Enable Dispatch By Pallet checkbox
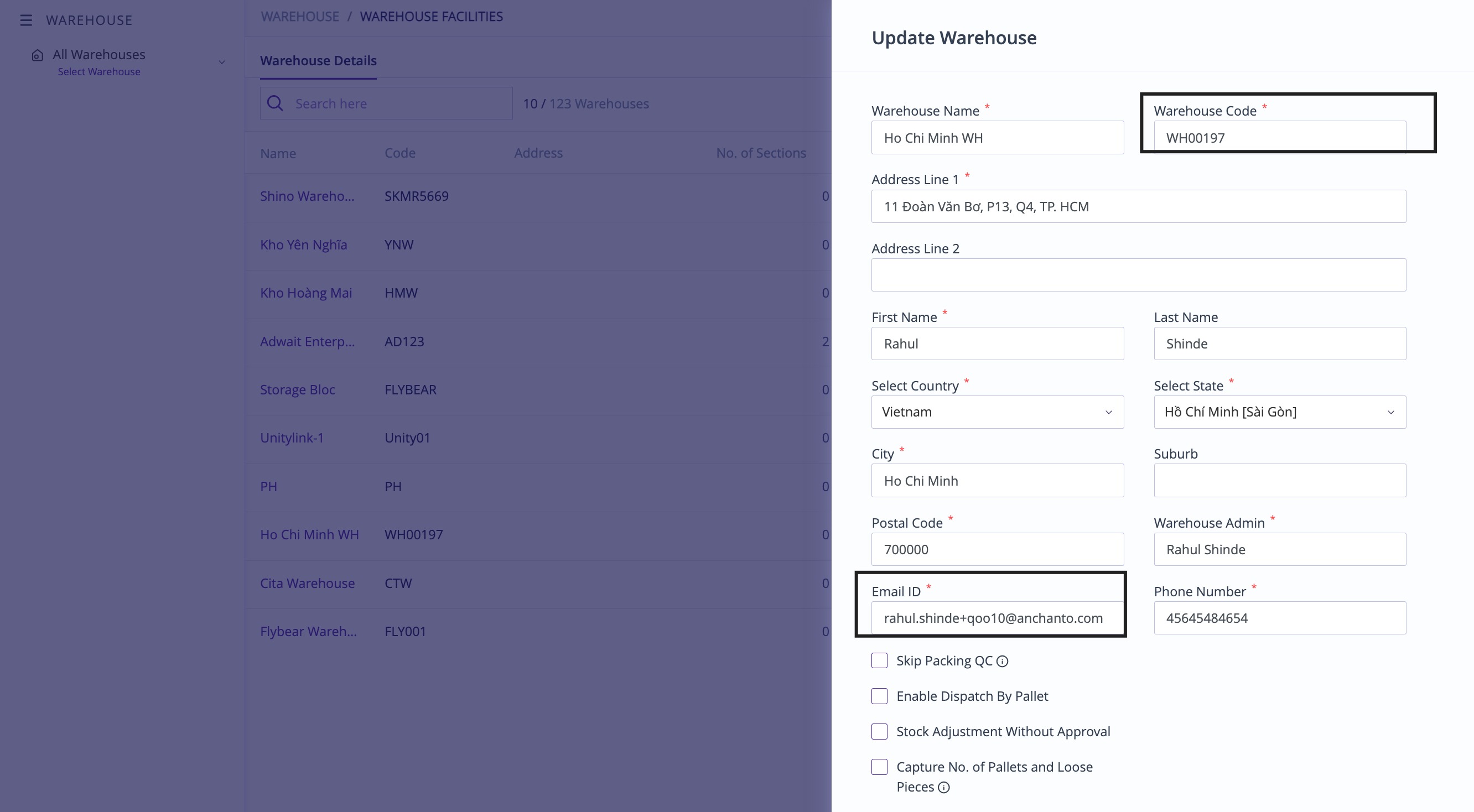 click(880, 696)
